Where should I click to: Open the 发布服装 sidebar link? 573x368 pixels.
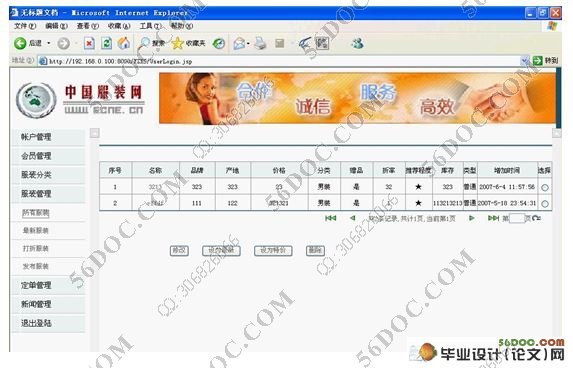point(35,266)
